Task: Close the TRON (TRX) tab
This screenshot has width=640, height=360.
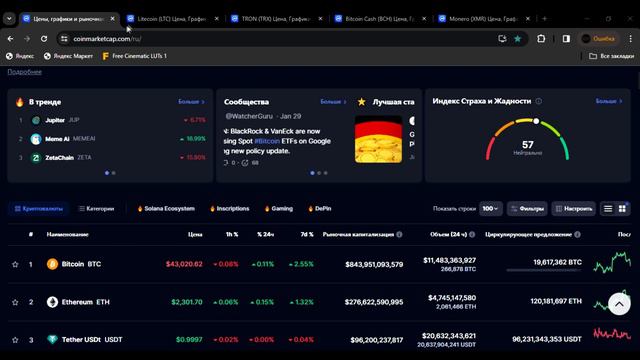Action: coord(320,19)
